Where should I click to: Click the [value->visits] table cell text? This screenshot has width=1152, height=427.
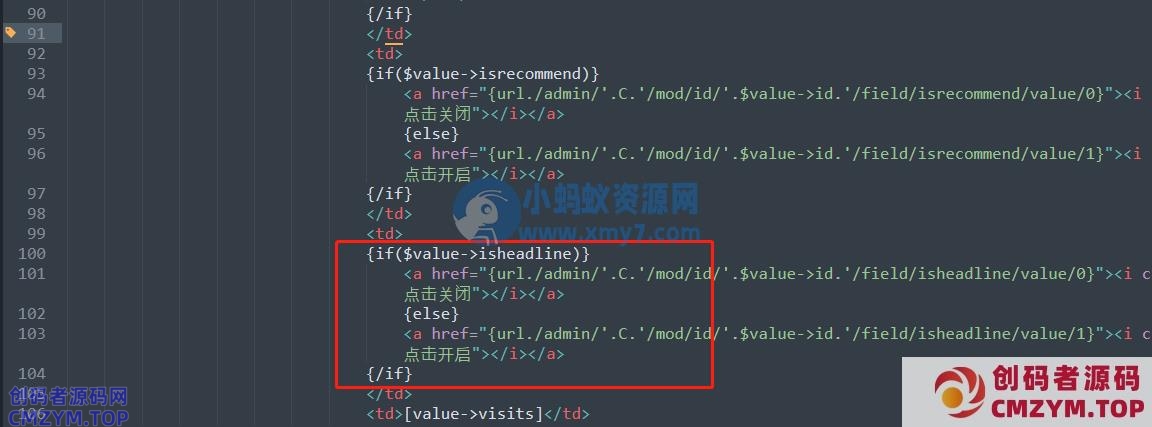[x=474, y=414]
